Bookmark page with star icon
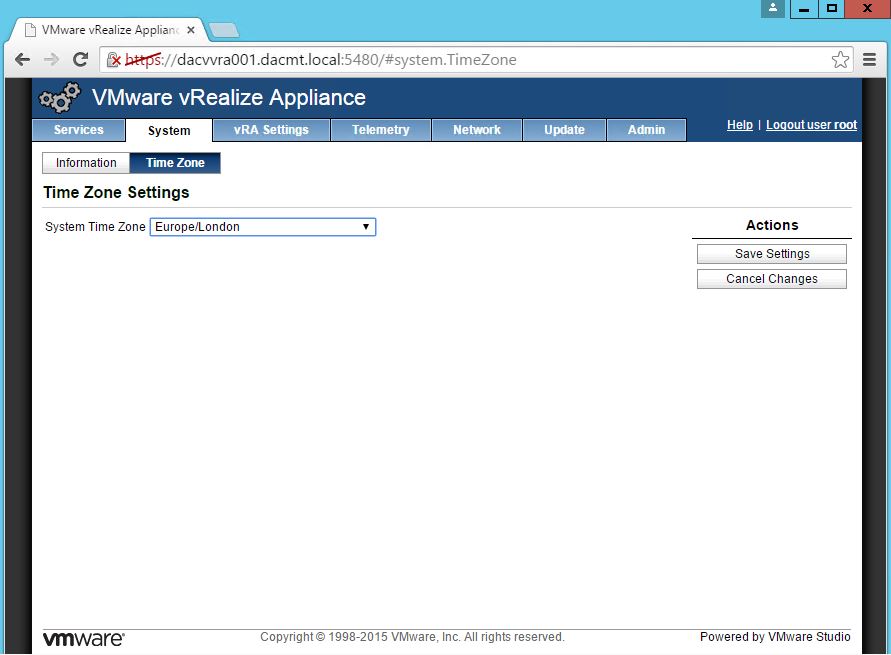This screenshot has height=655, width=891. tap(840, 60)
